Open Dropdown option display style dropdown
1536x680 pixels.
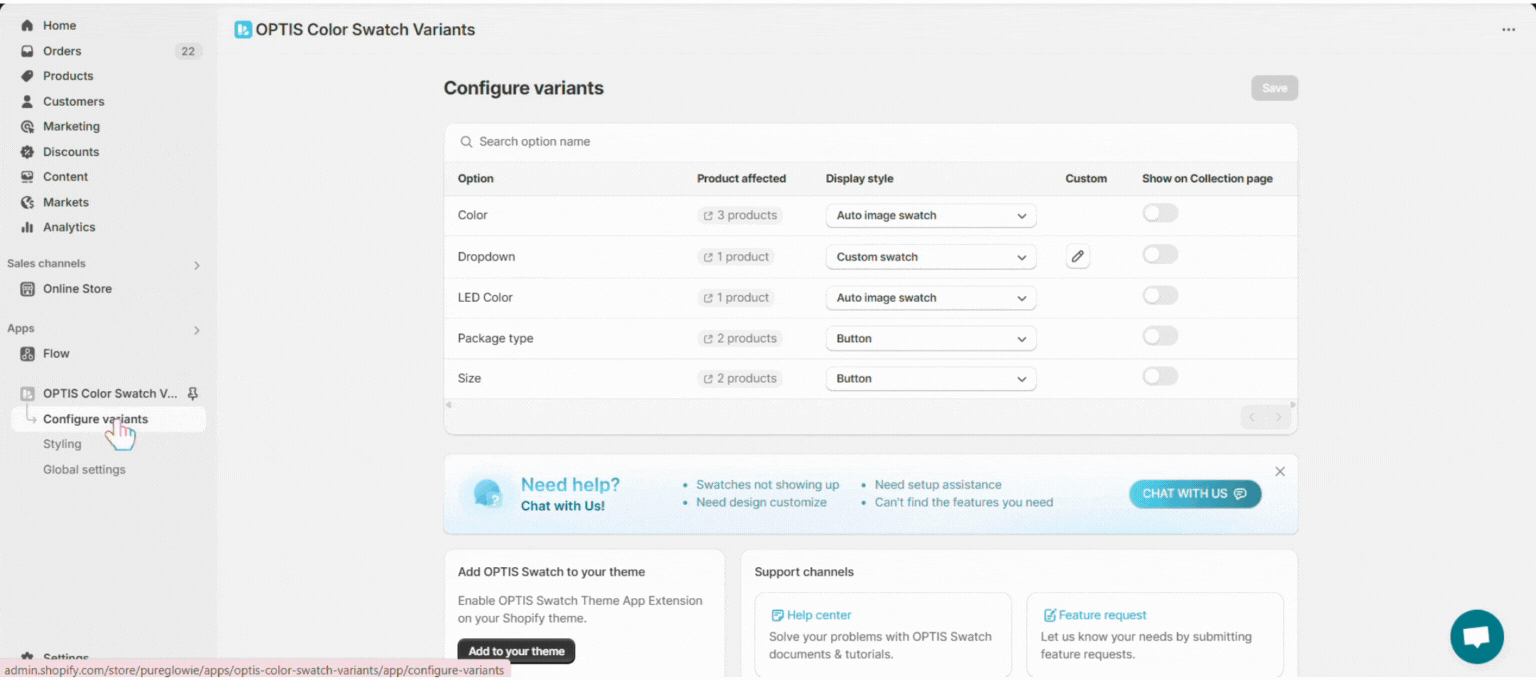(931, 257)
